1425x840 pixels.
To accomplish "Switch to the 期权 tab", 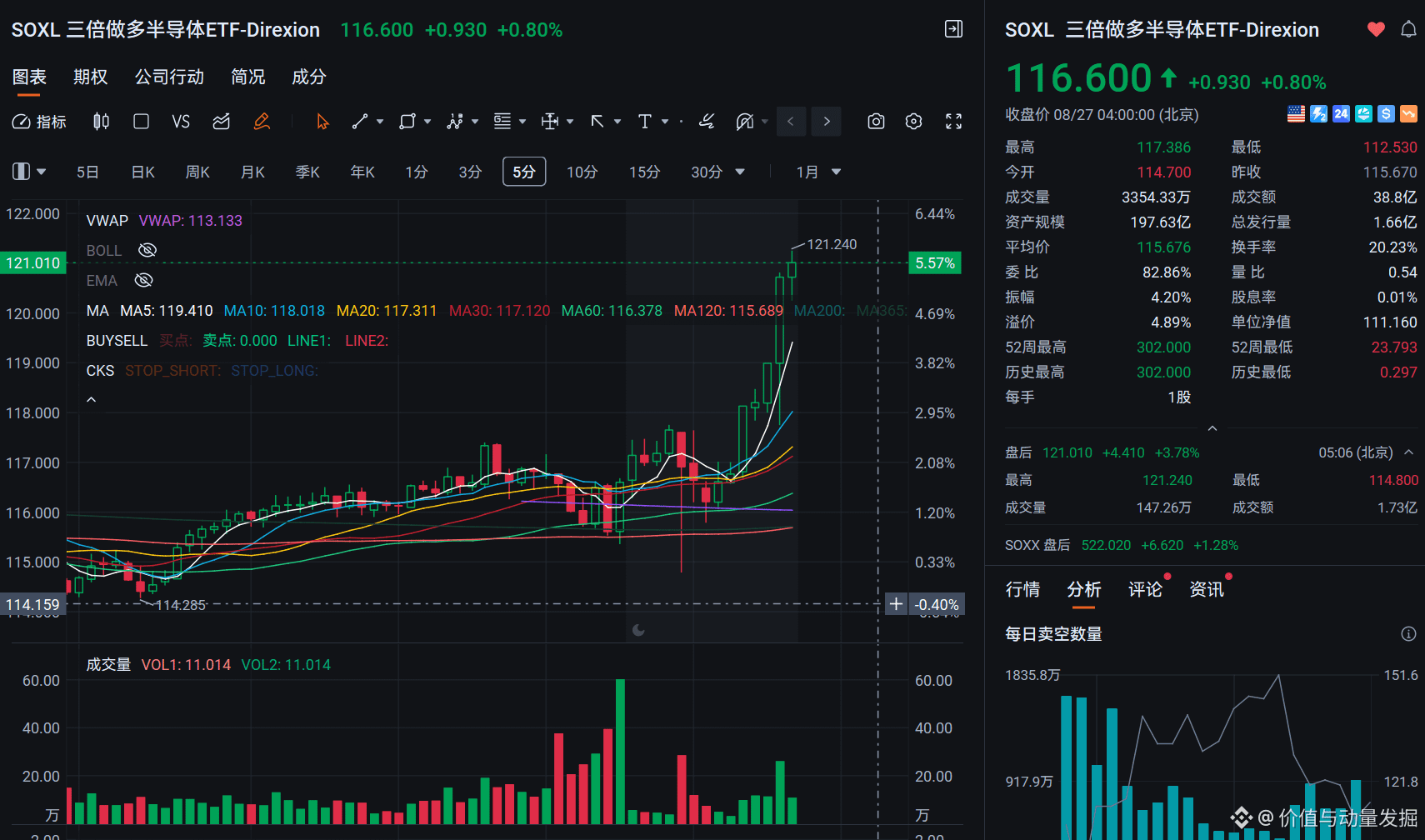I will pos(90,77).
